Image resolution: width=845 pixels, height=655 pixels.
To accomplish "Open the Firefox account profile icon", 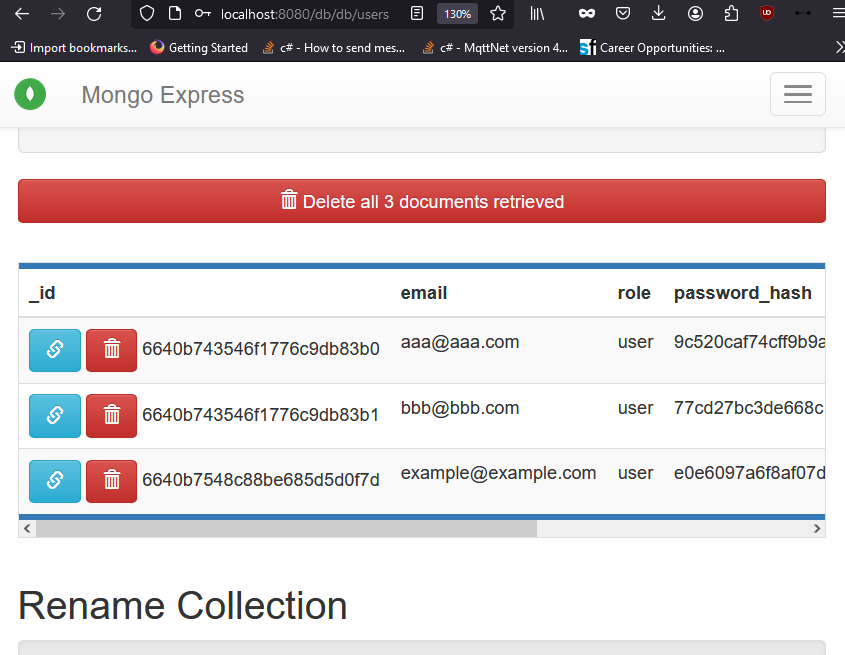I will (695, 13).
